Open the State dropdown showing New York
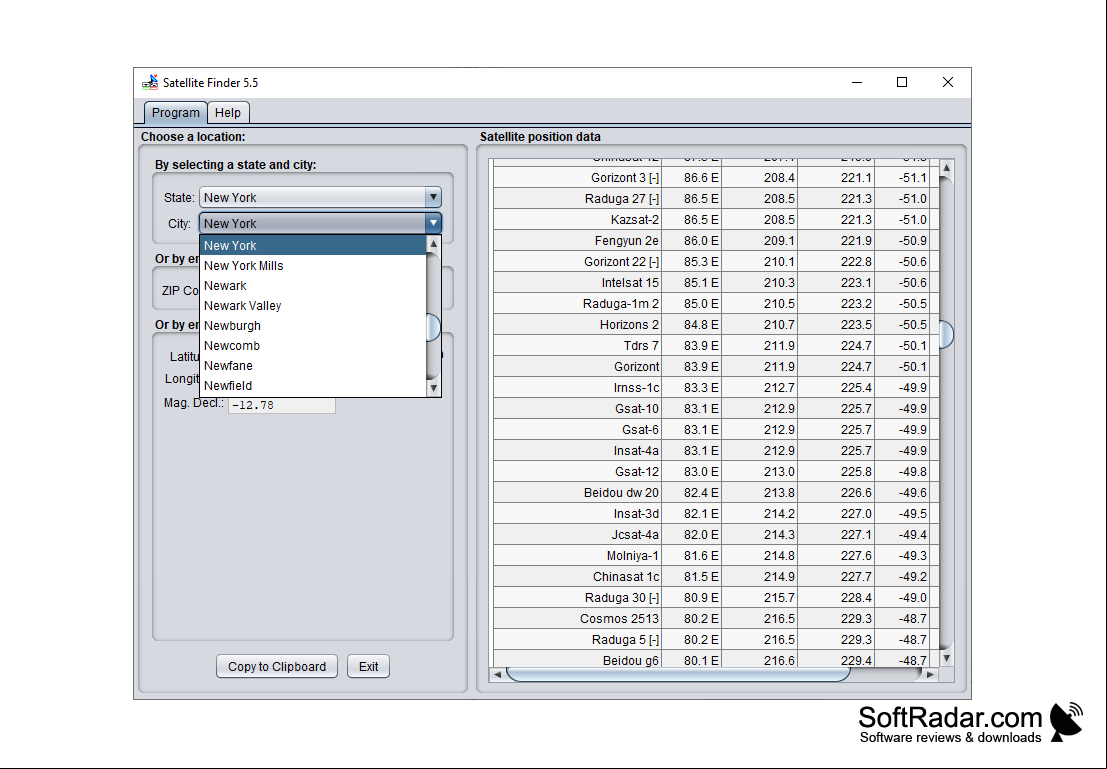This screenshot has width=1107, height=769. pyautogui.click(x=321, y=198)
